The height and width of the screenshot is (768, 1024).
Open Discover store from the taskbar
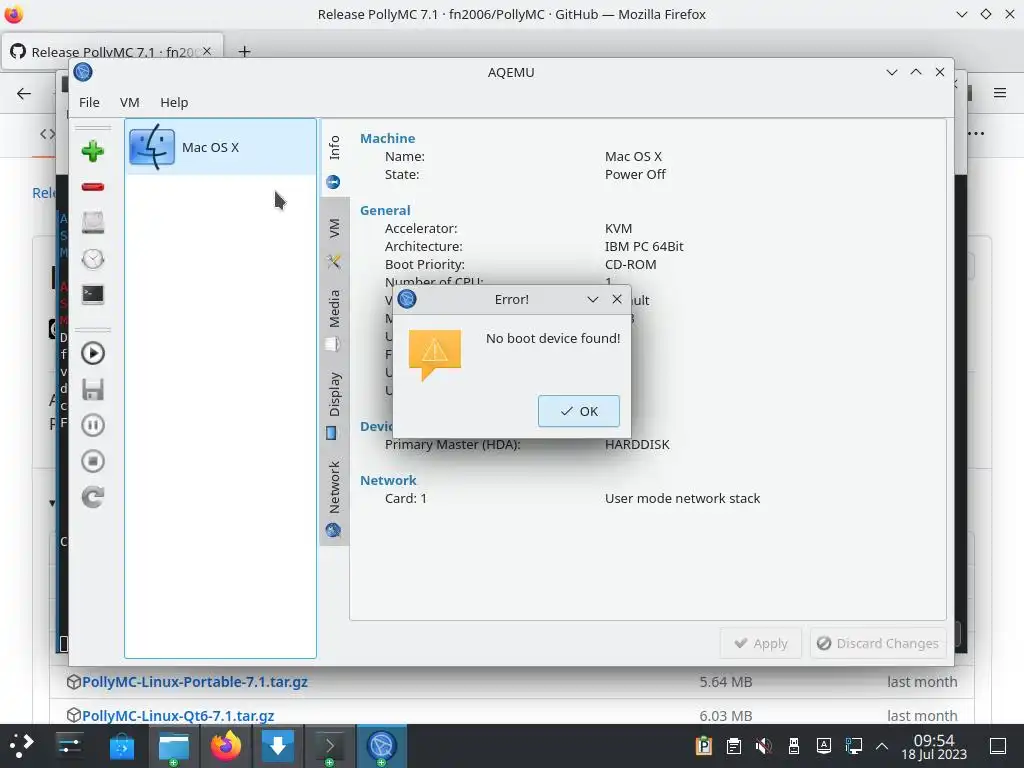point(121,746)
